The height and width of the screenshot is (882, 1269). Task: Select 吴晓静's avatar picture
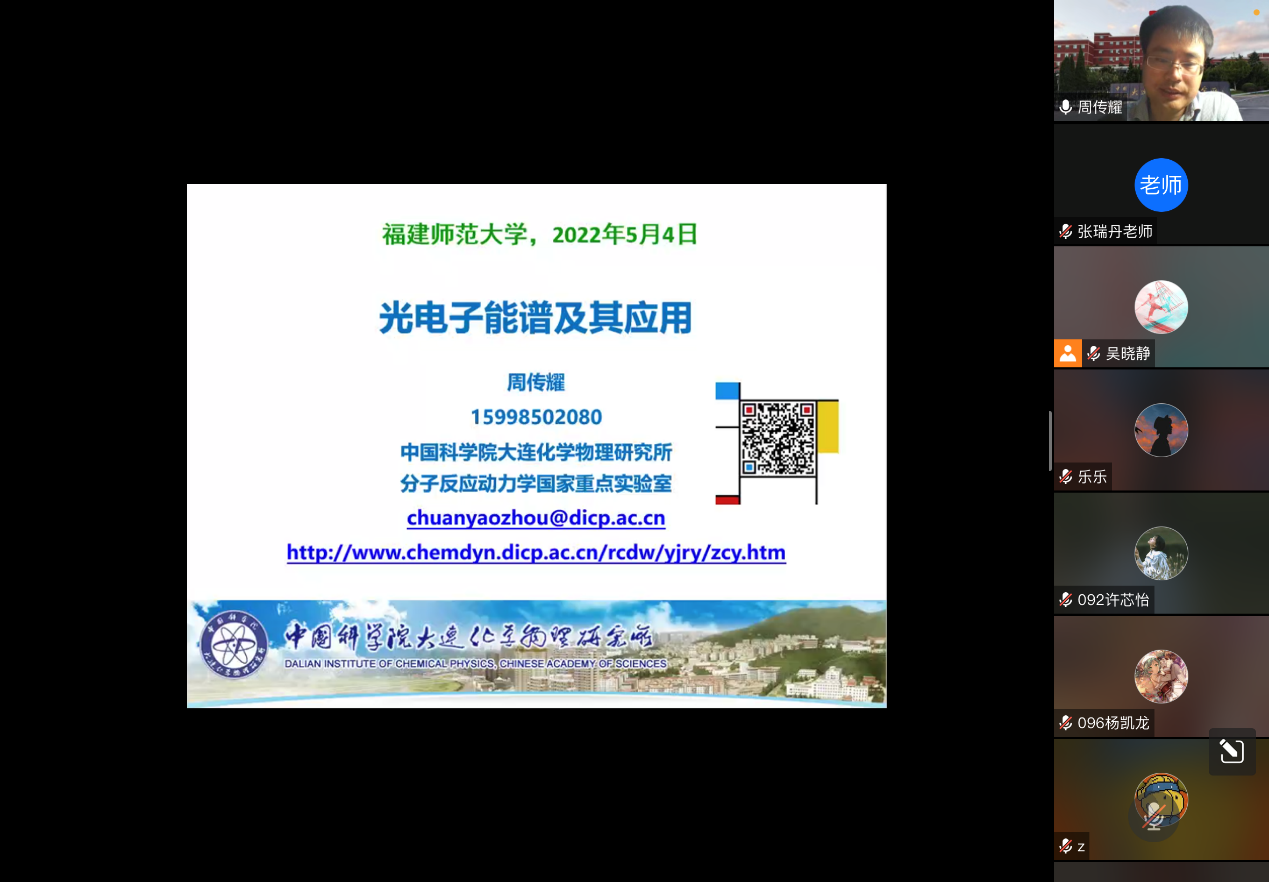[x=1161, y=307]
